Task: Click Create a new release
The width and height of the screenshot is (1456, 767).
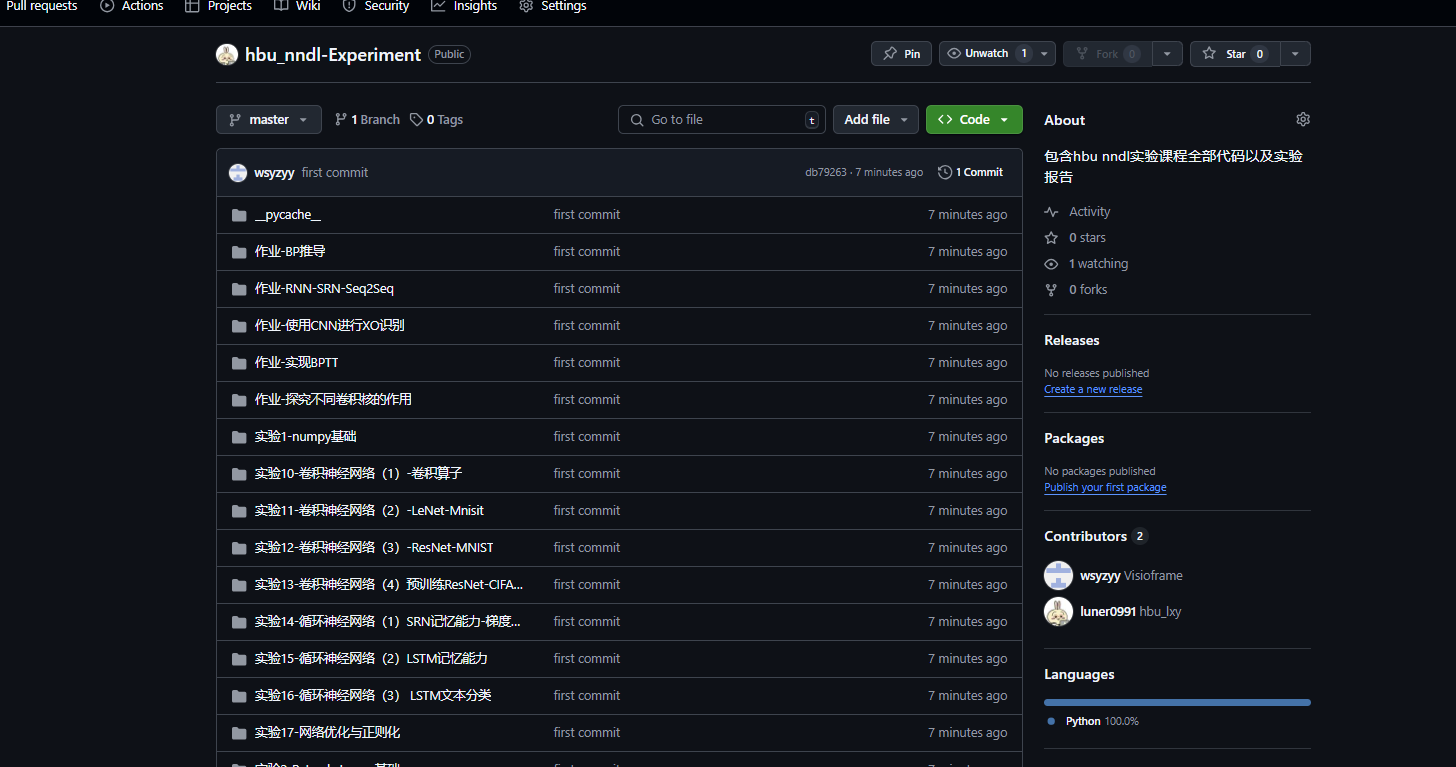Action: [1093, 389]
